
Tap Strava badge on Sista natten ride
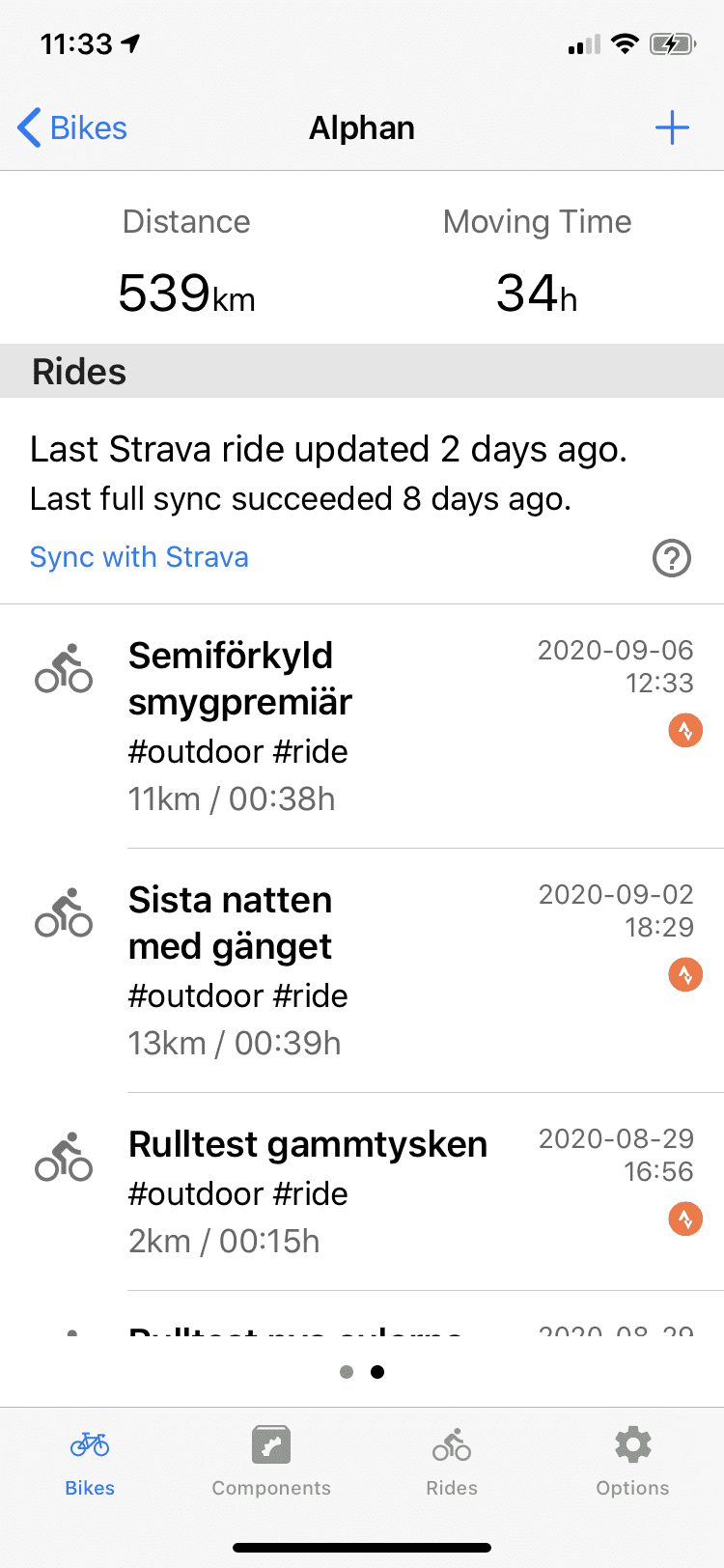point(685,975)
